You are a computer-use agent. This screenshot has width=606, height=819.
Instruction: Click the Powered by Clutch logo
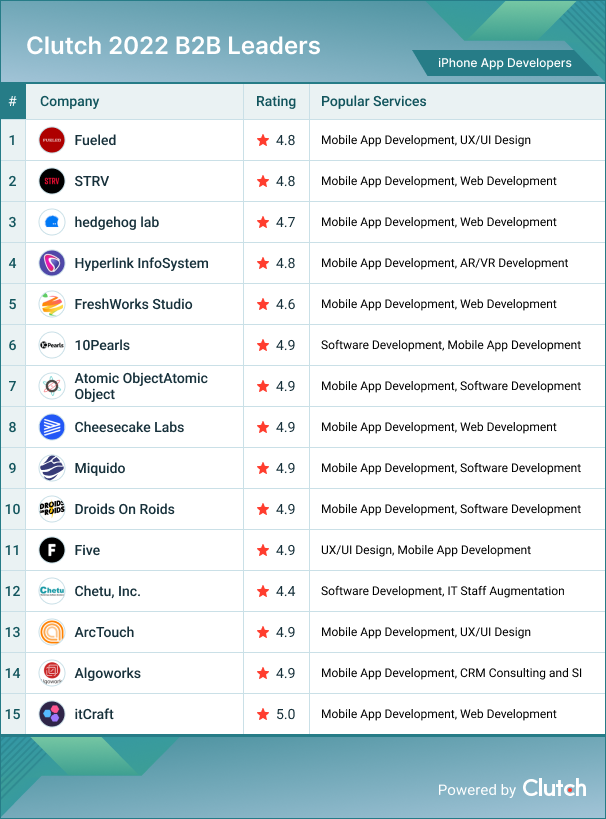554,788
